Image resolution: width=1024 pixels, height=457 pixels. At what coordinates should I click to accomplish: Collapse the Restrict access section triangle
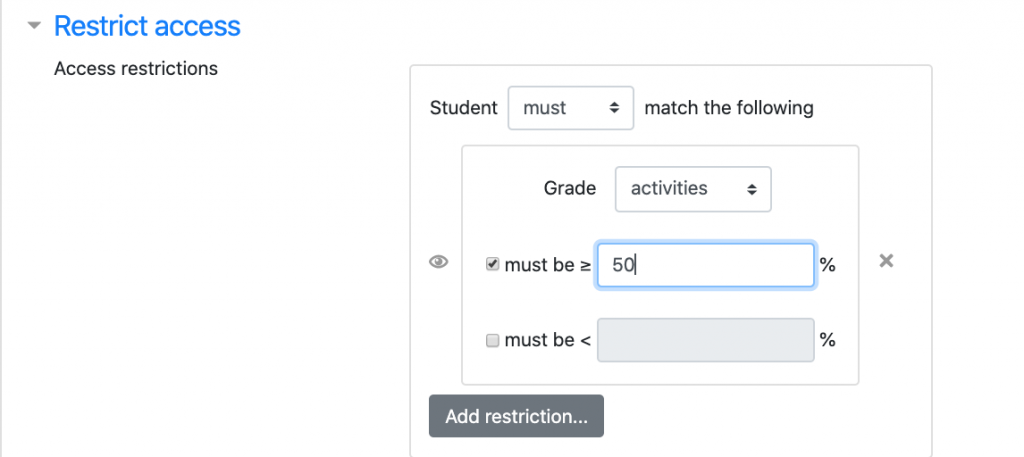click(36, 26)
